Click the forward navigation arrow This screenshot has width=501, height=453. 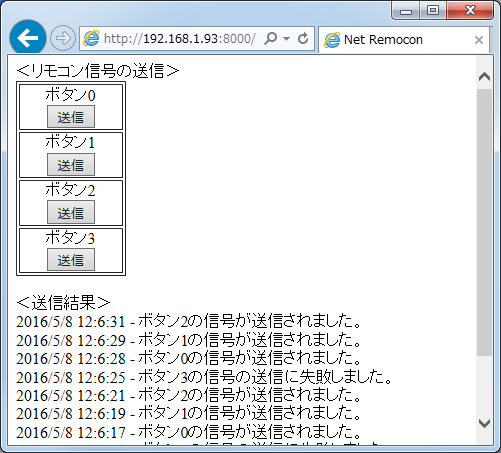tap(63, 38)
